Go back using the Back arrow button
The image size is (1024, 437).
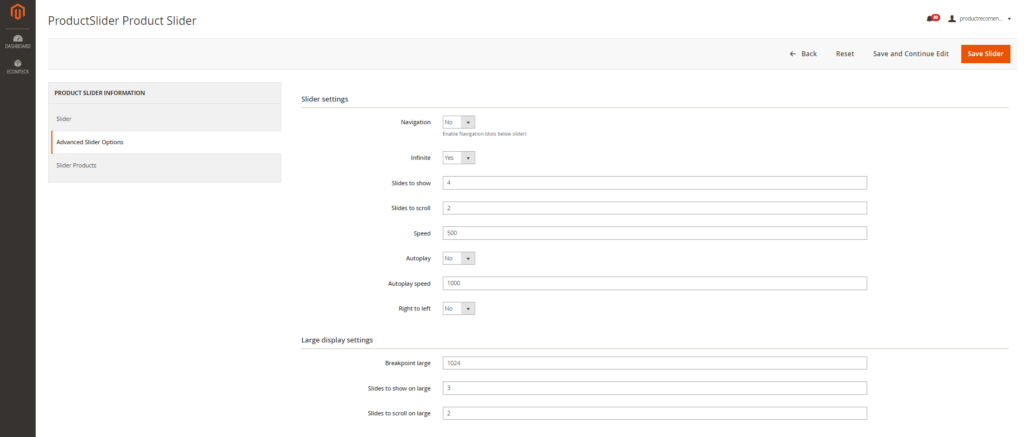click(x=803, y=54)
